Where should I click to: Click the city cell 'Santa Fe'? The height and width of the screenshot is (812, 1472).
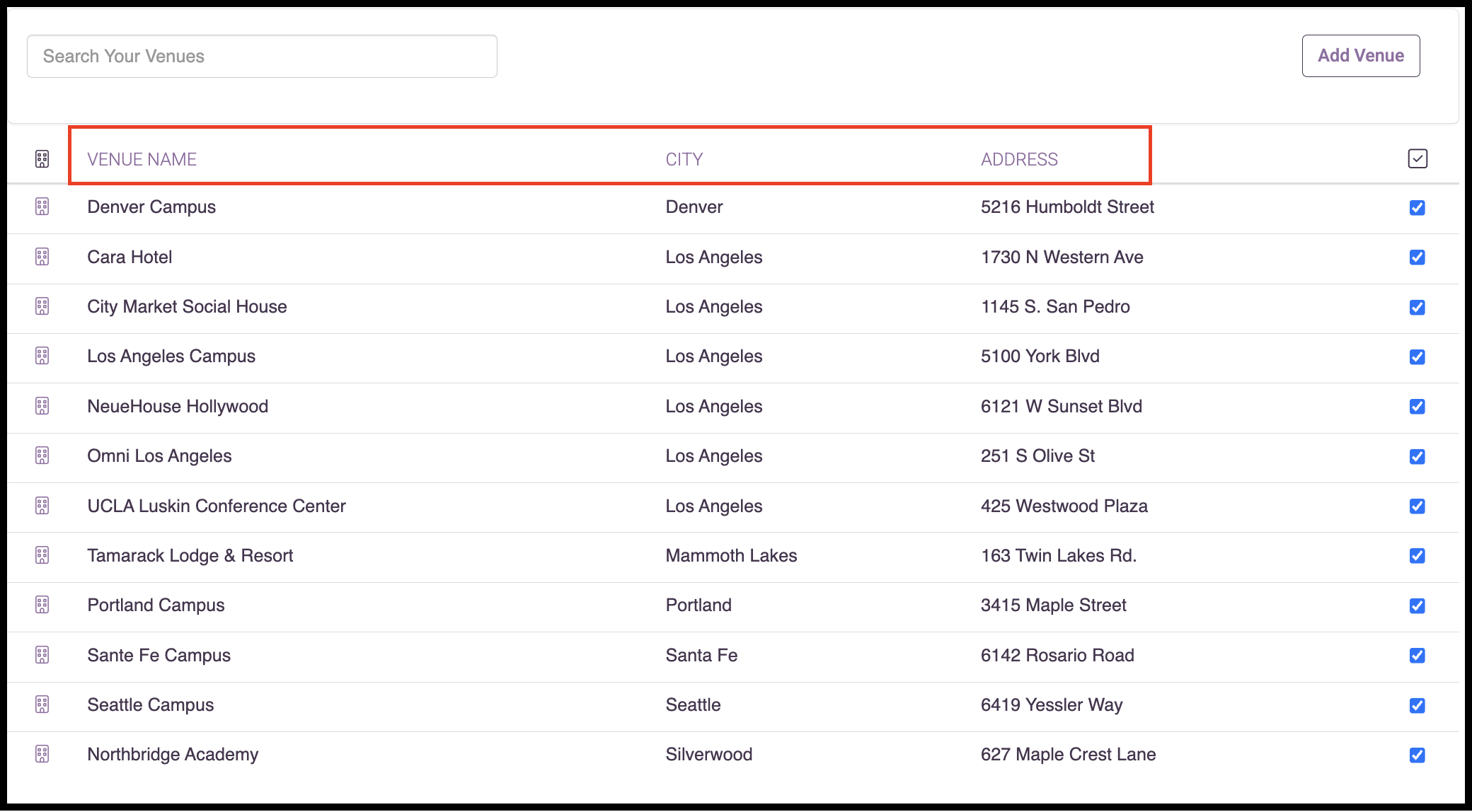(701, 655)
